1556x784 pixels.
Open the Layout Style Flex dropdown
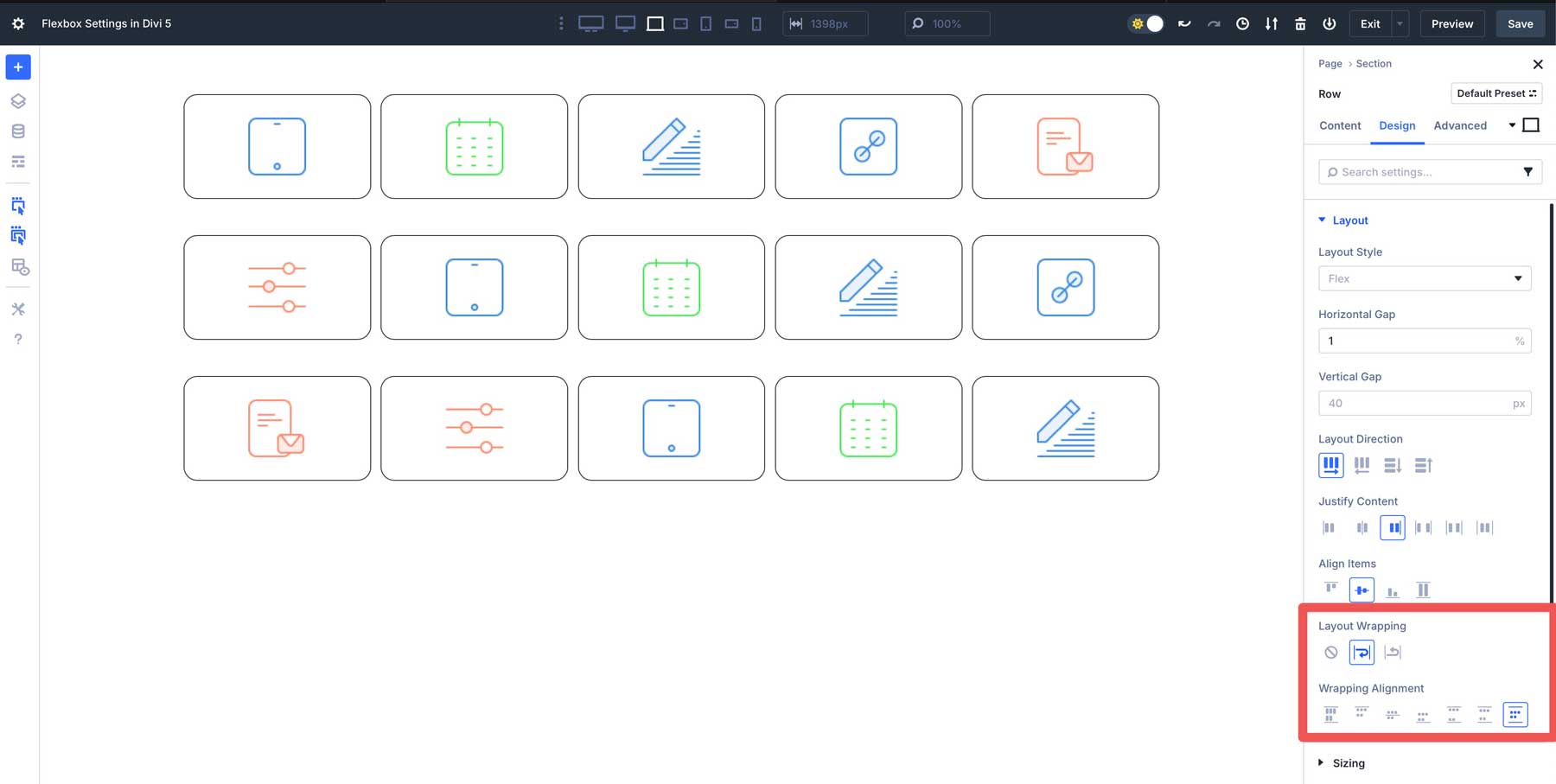click(1425, 278)
